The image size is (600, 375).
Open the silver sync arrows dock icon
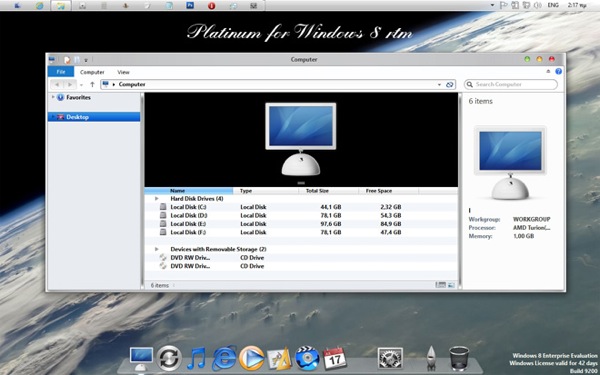[169, 358]
